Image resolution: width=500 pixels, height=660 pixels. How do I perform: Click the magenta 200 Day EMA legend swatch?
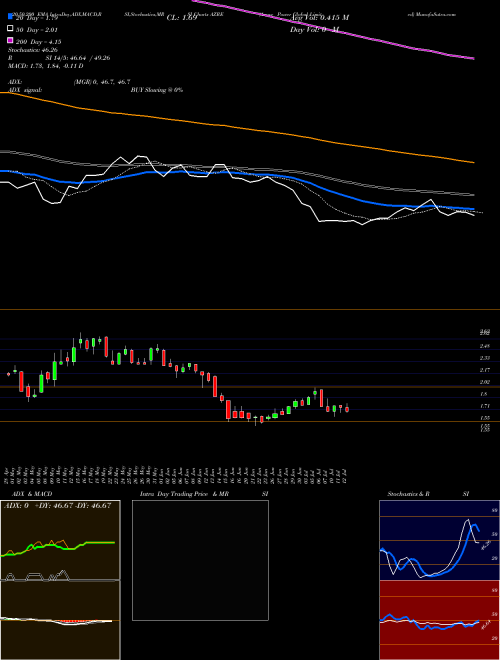click(11, 41)
